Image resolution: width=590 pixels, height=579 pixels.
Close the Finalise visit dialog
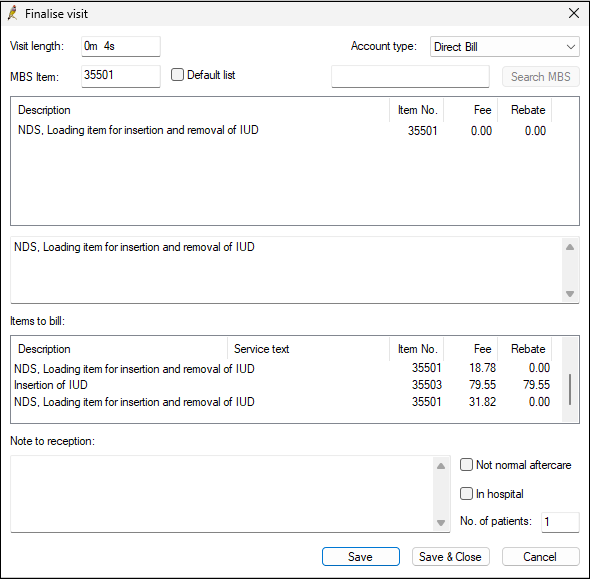(x=574, y=14)
